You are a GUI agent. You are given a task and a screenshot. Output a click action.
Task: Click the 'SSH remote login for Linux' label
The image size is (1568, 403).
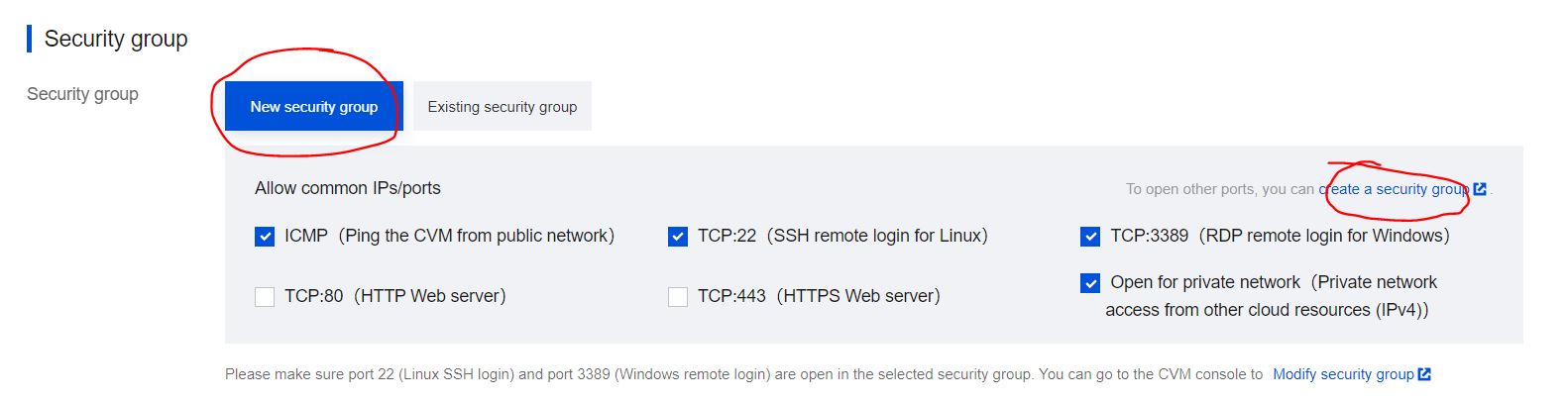pyautogui.click(x=877, y=236)
